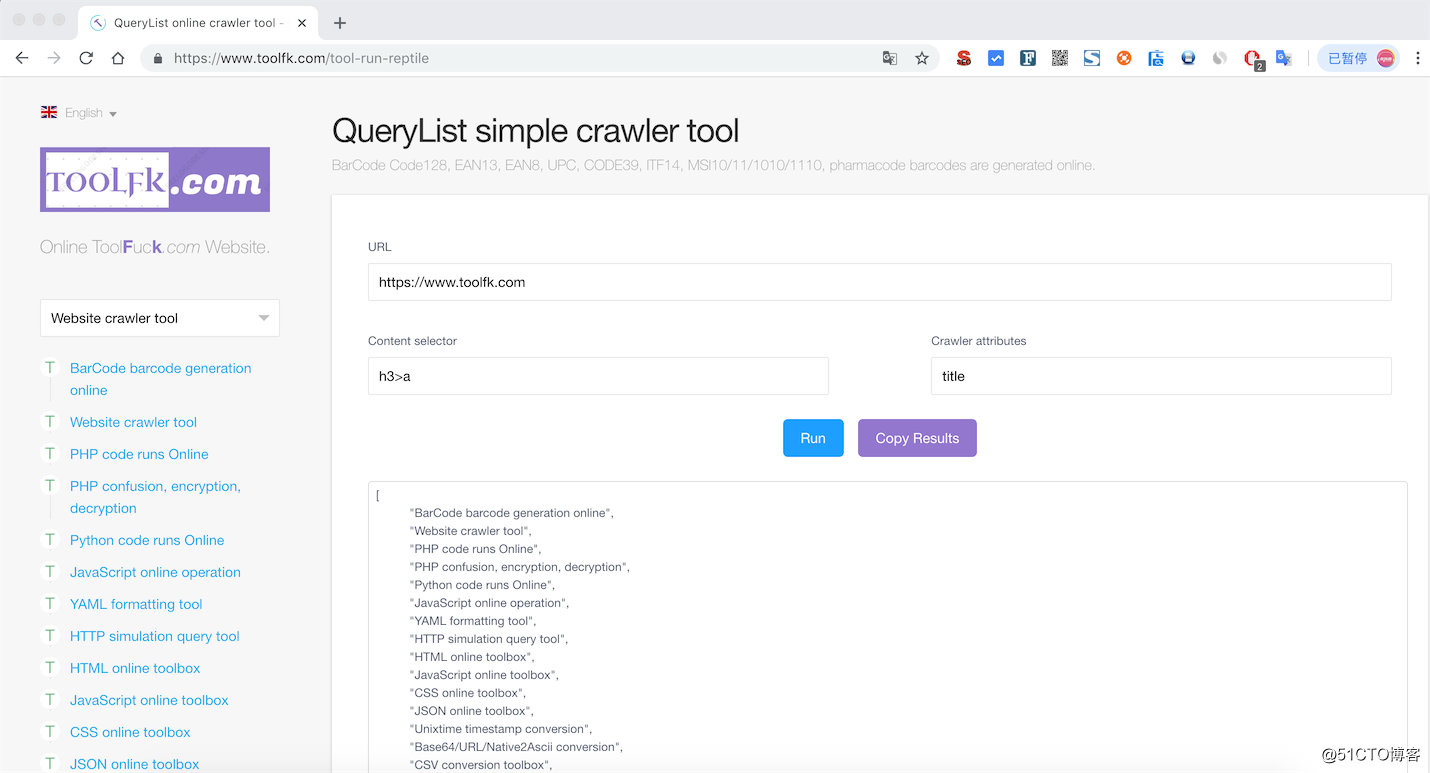The height and width of the screenshot is (773, 1430).
Task: Open JavaScript online operation sidebar link
Action: point(155,572)
